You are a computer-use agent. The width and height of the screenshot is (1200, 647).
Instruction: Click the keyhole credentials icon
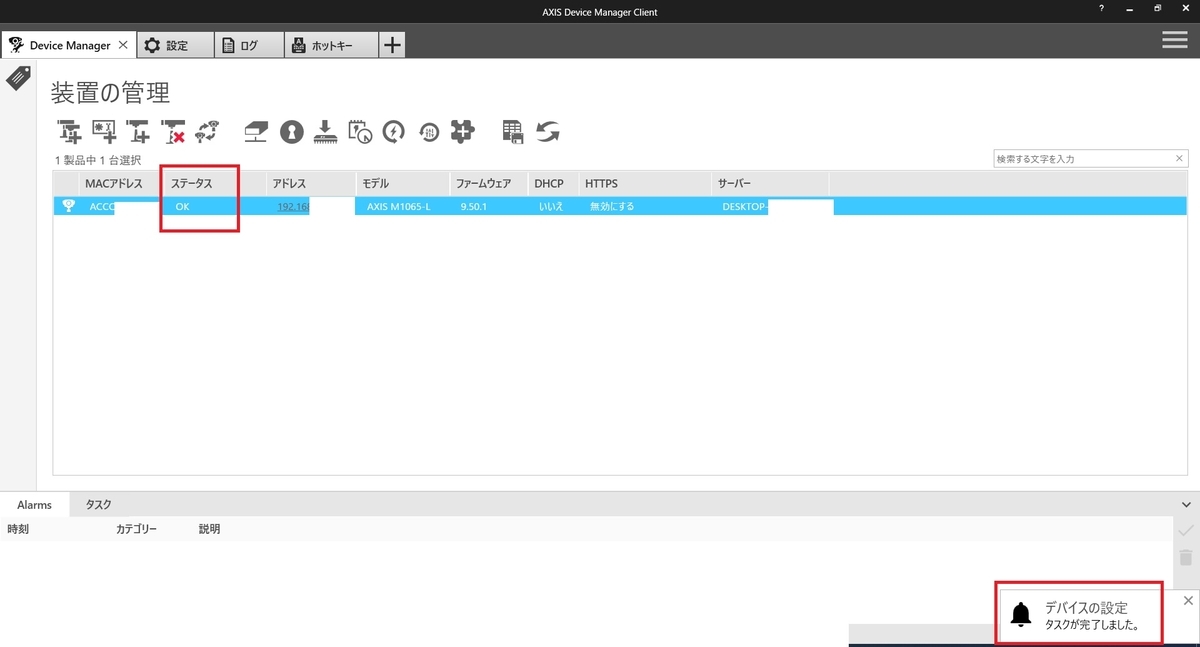point(291,131)
